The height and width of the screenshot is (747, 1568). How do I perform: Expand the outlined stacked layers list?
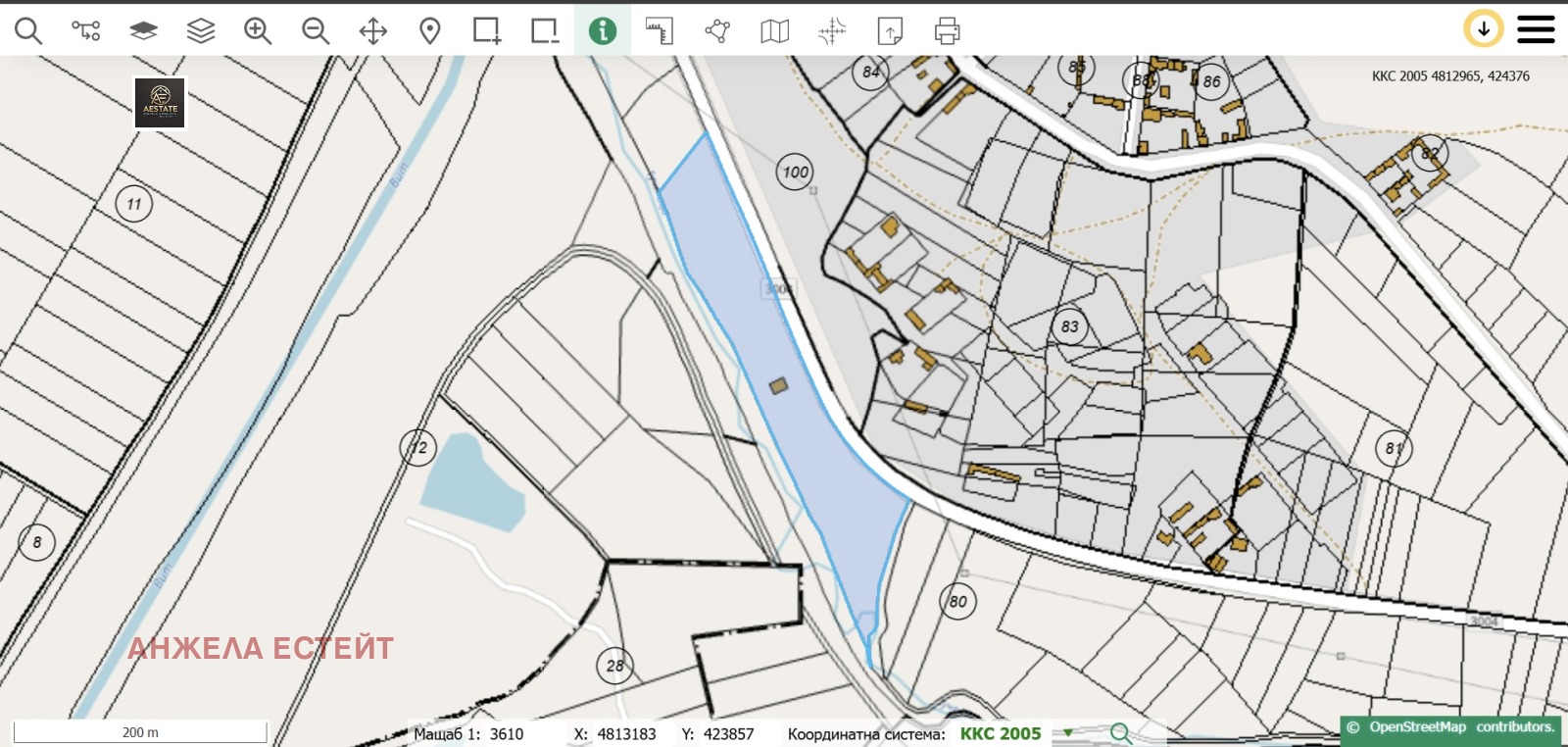[x=201, y=31]
